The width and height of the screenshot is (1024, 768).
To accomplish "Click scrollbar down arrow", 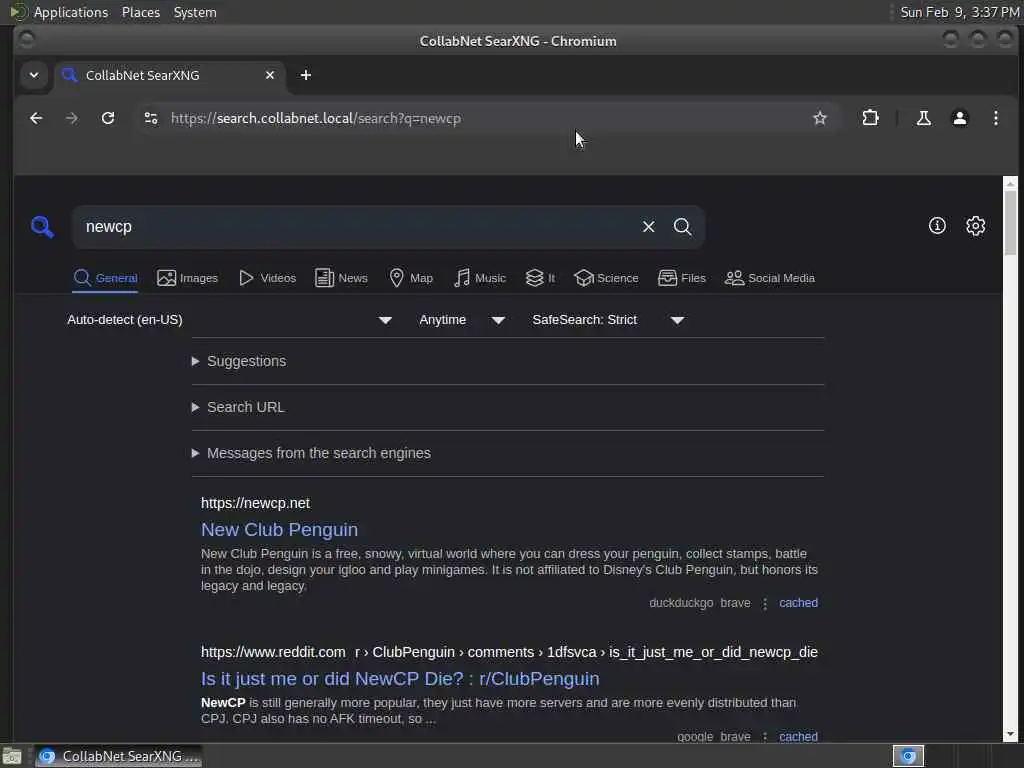I will pyautogui.click(x=1010, y=734).
